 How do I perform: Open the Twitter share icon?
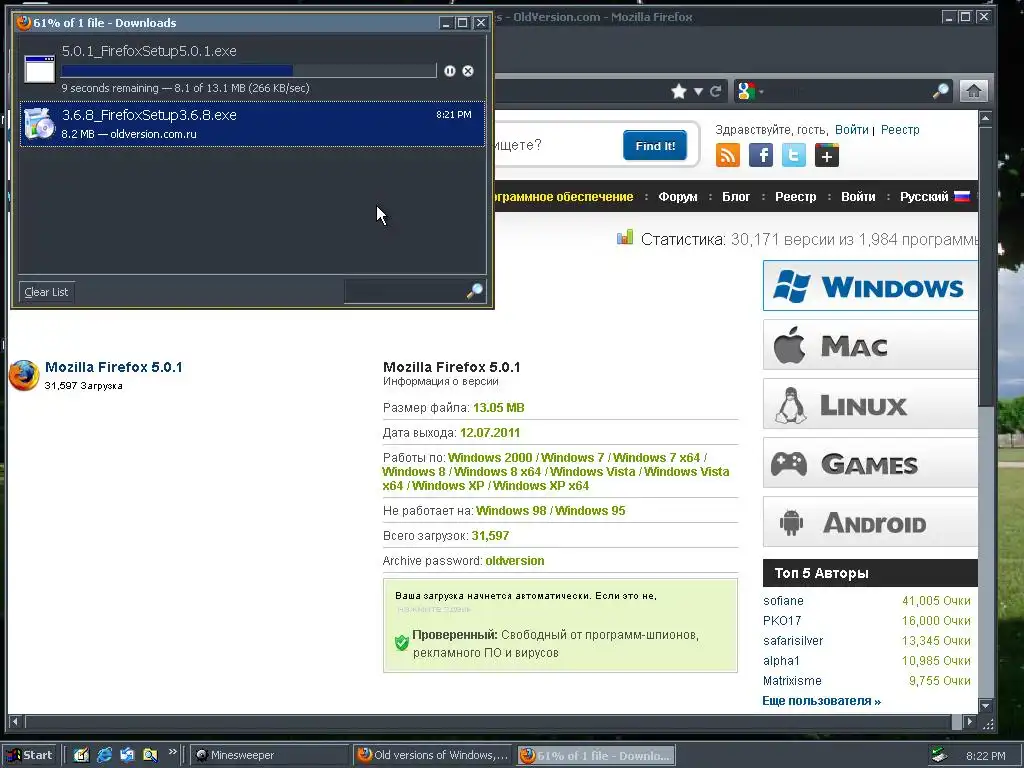point(793,155)
